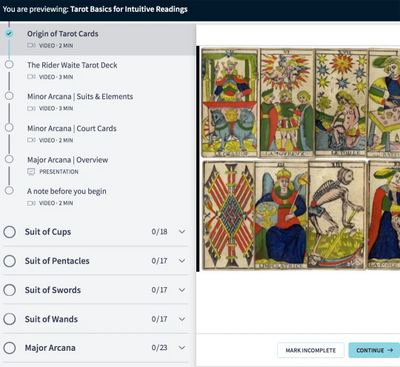Click the video icon under A note before you begin
The height and width of the screenshot is (367, 400).
tap(31, 203)
